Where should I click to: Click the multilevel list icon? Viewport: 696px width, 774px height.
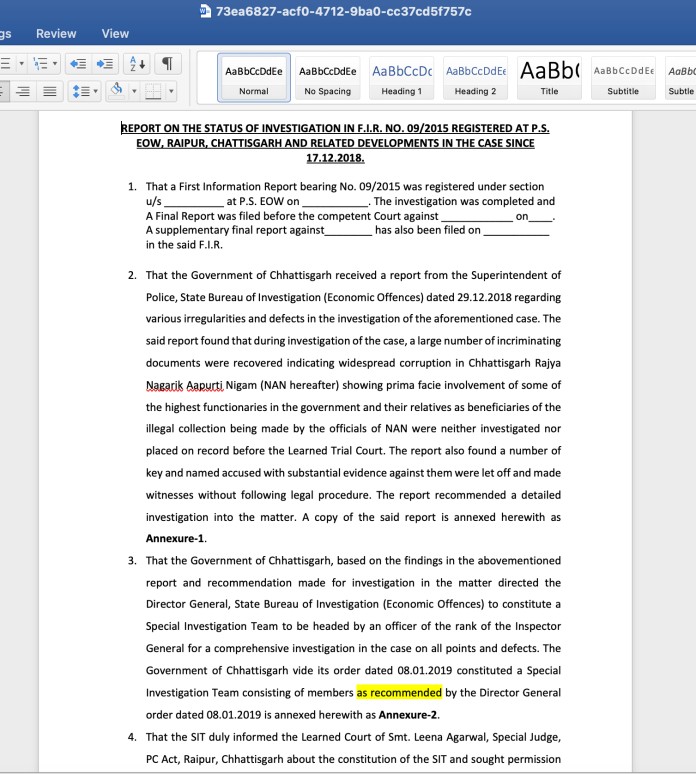[40, 64]
